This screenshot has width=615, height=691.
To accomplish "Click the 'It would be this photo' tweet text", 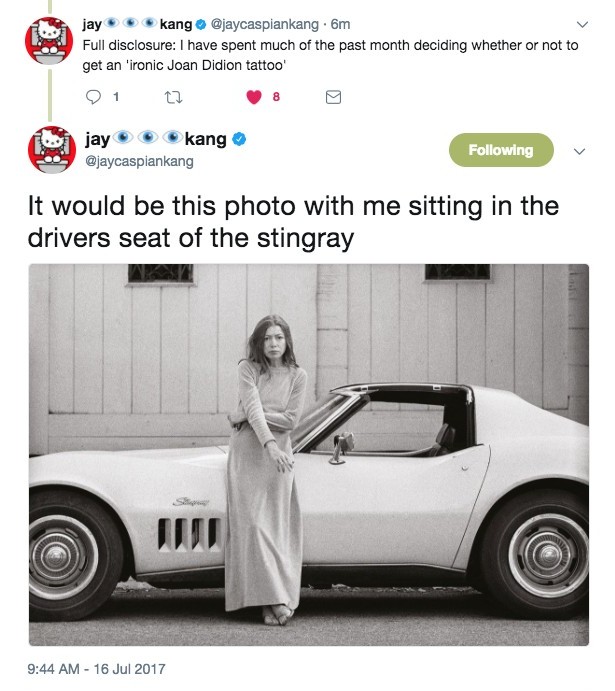I will [x=292, y=223].
